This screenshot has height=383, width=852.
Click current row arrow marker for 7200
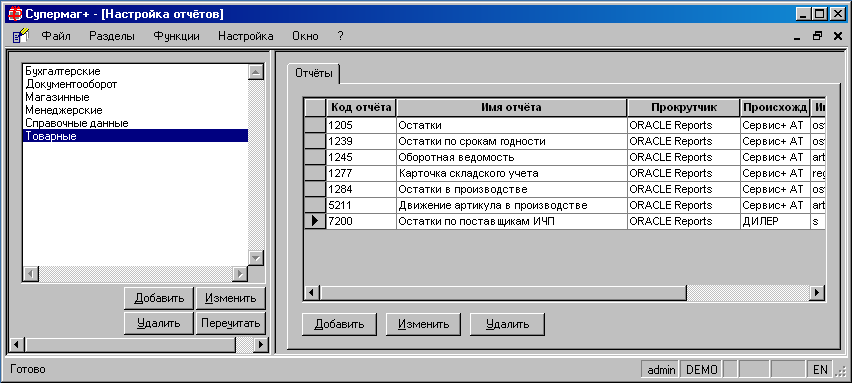click(x=315, y=222)
